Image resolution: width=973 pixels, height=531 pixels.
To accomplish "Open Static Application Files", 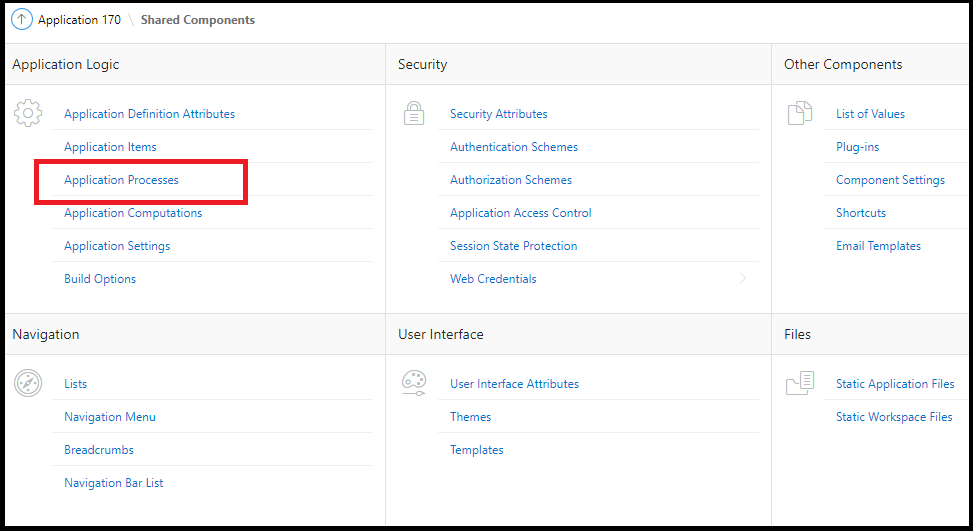I will pyautogui.click(x=895, y=384).
